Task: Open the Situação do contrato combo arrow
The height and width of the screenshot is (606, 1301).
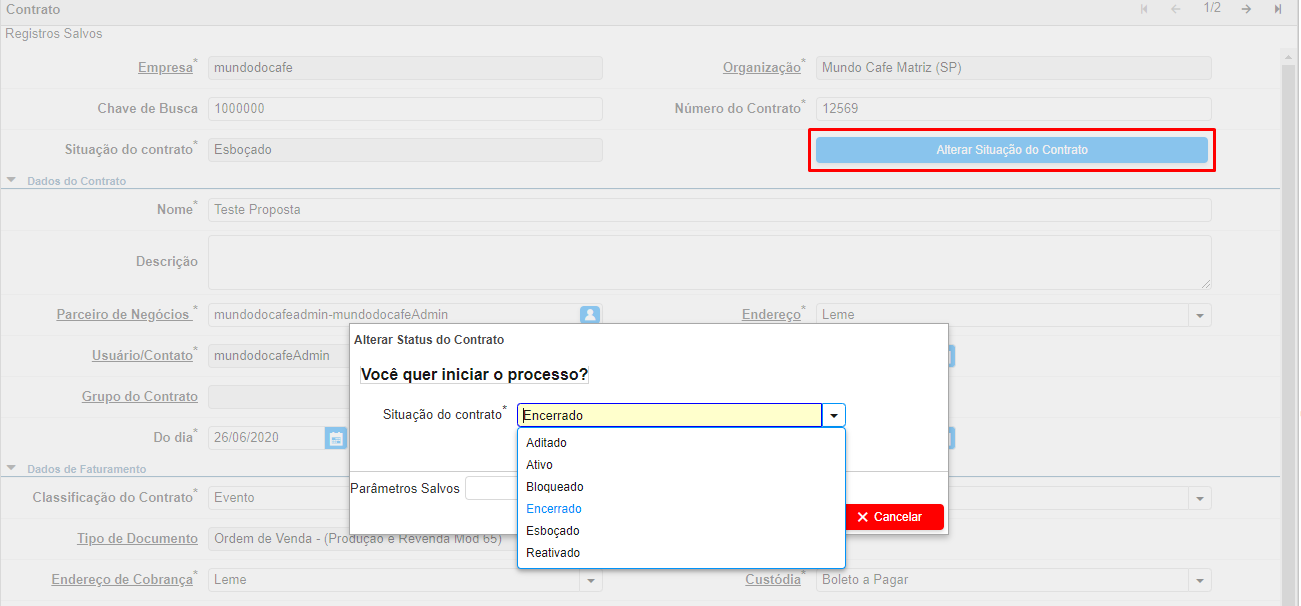Action: [834, 416]
